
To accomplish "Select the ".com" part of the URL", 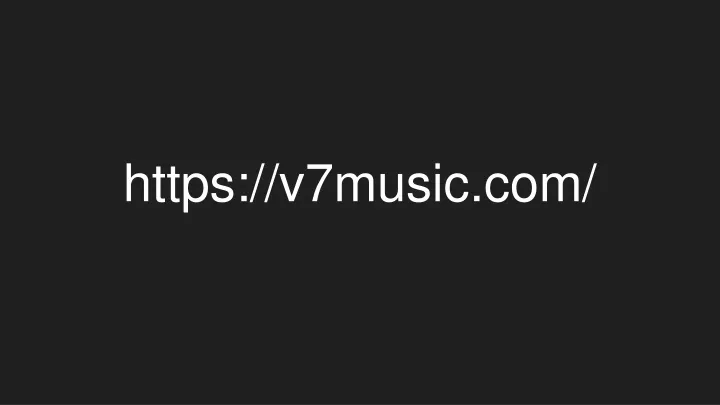I will [x=526, y=188].
